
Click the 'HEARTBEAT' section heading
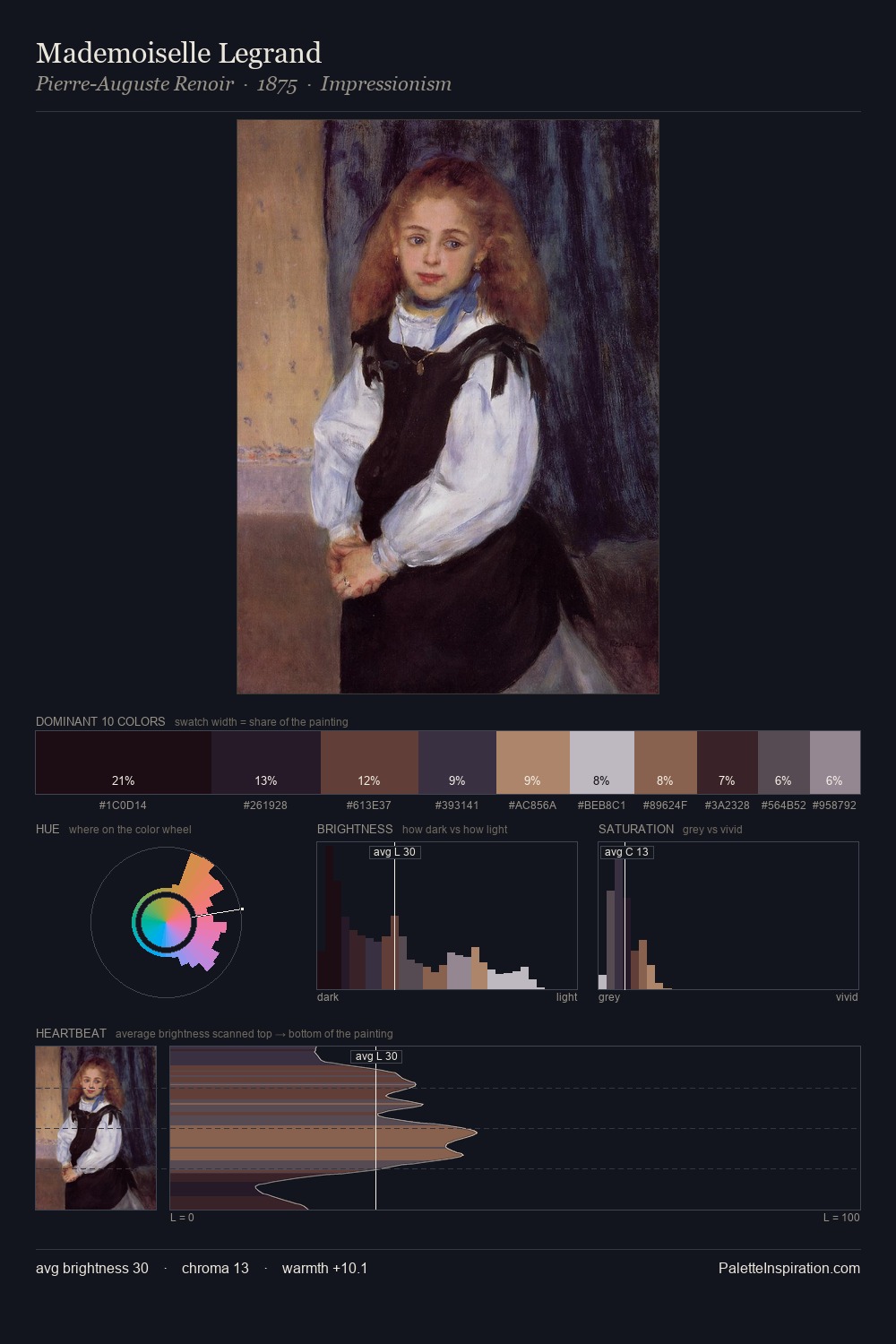click(x=71, y=1033)
